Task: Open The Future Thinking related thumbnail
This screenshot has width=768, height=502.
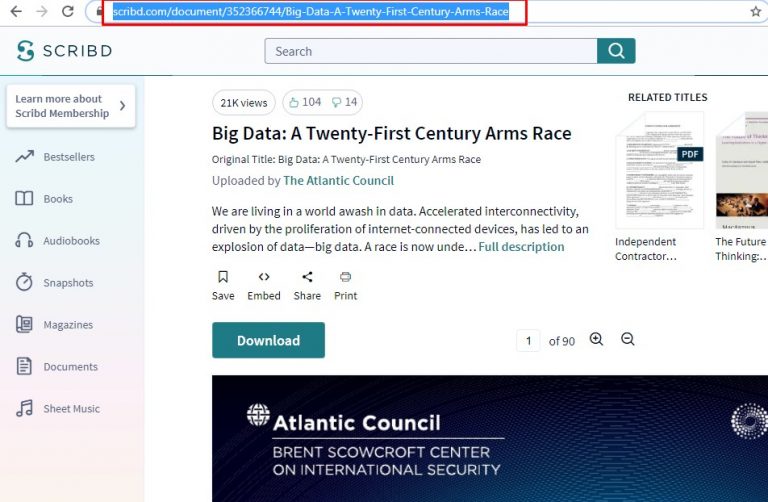Action: click(742, 170)
